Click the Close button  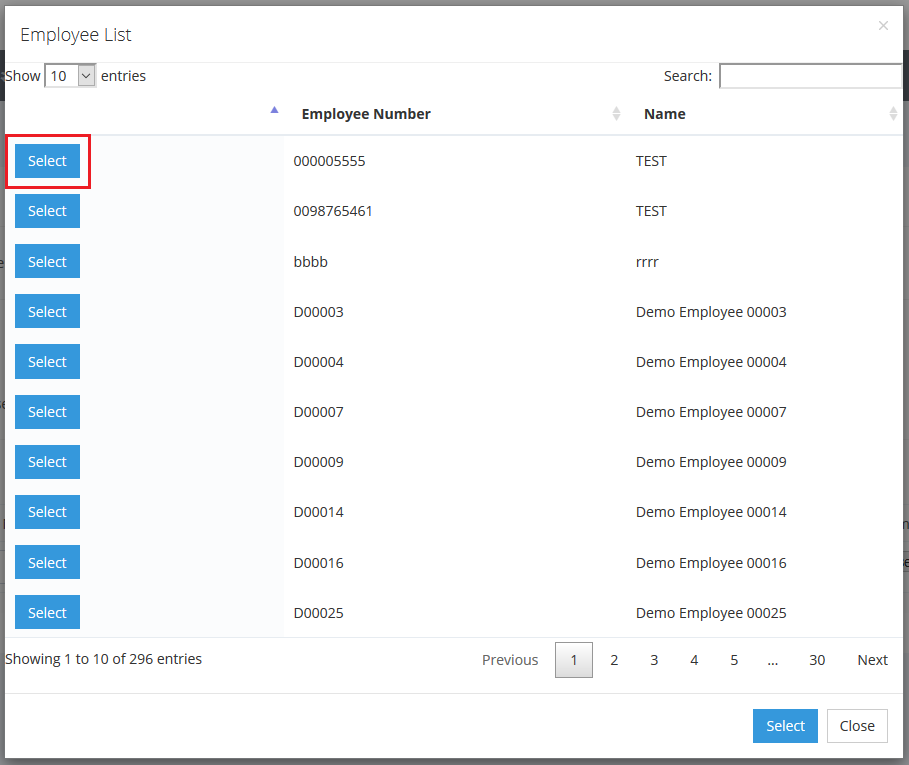click(x=857, y=726)
